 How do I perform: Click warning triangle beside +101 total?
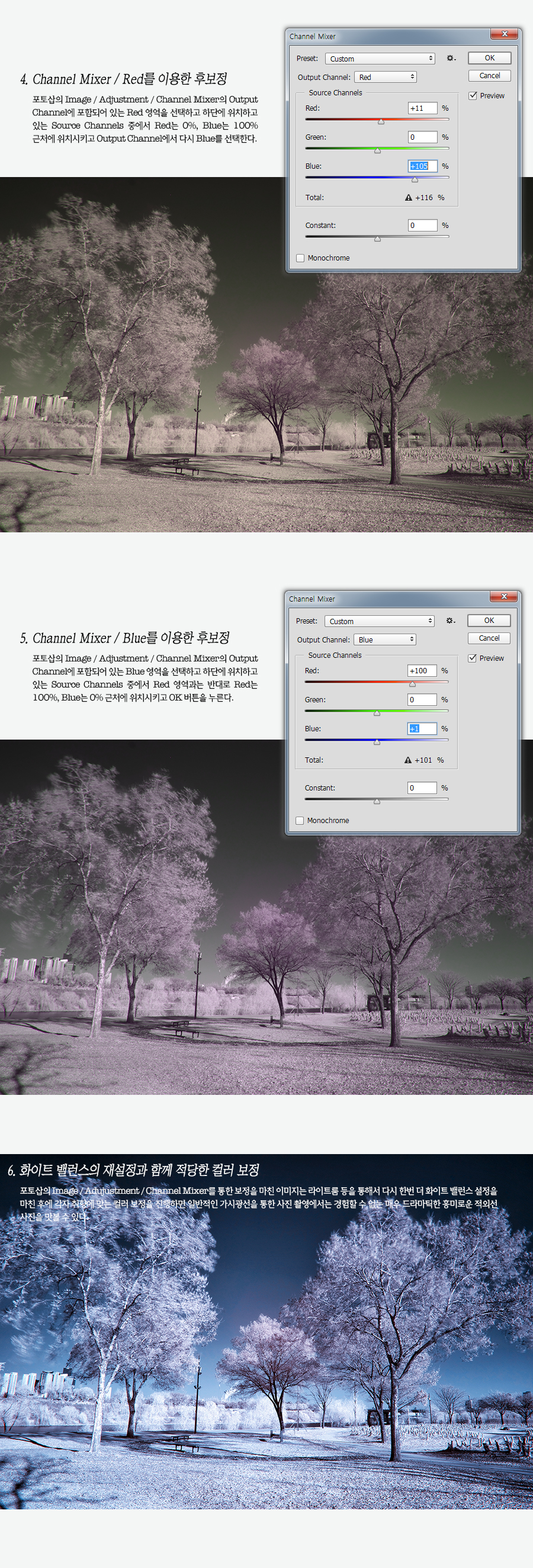(407, 760)
